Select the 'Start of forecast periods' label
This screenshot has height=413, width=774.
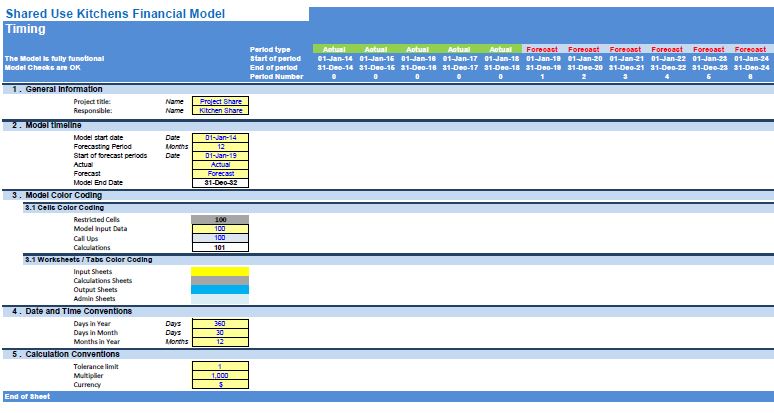click(111, 155)
